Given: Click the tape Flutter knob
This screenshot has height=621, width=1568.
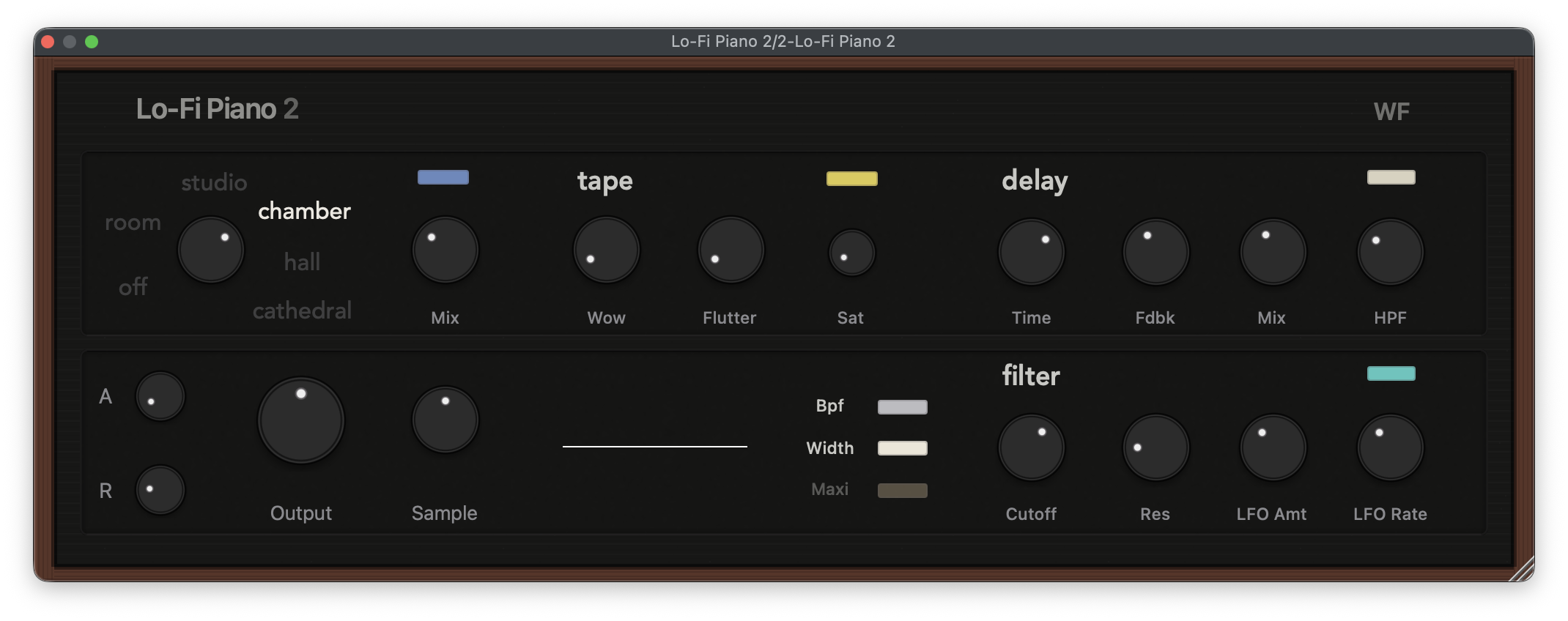Looking at the screenshot, I should (x=731, y=250).
